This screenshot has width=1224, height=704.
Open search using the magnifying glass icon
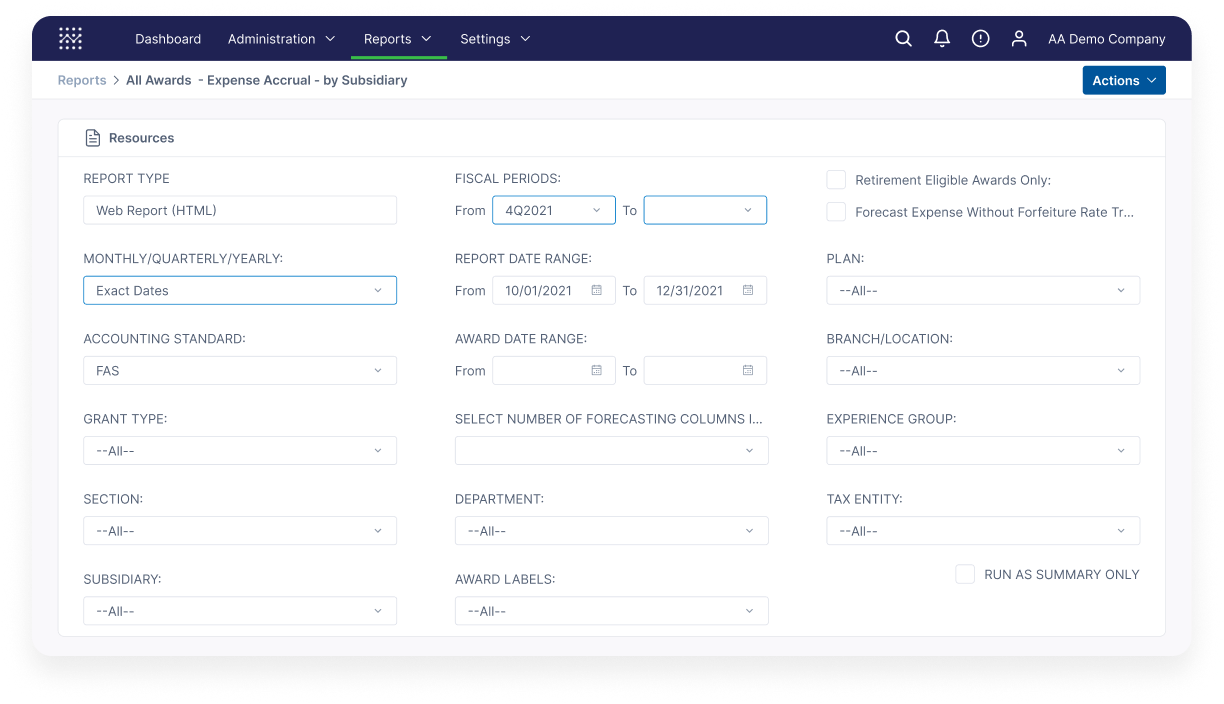[x=903, y=38]
